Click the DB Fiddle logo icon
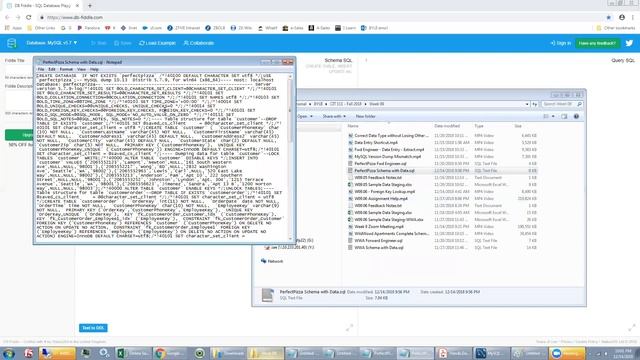Screen dimensions: 640x360 tap(12, 43)
